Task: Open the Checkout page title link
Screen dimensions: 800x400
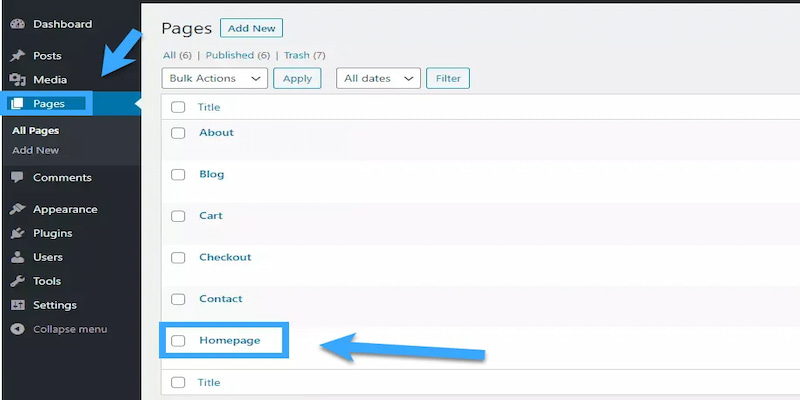Action: coord(225,257)
